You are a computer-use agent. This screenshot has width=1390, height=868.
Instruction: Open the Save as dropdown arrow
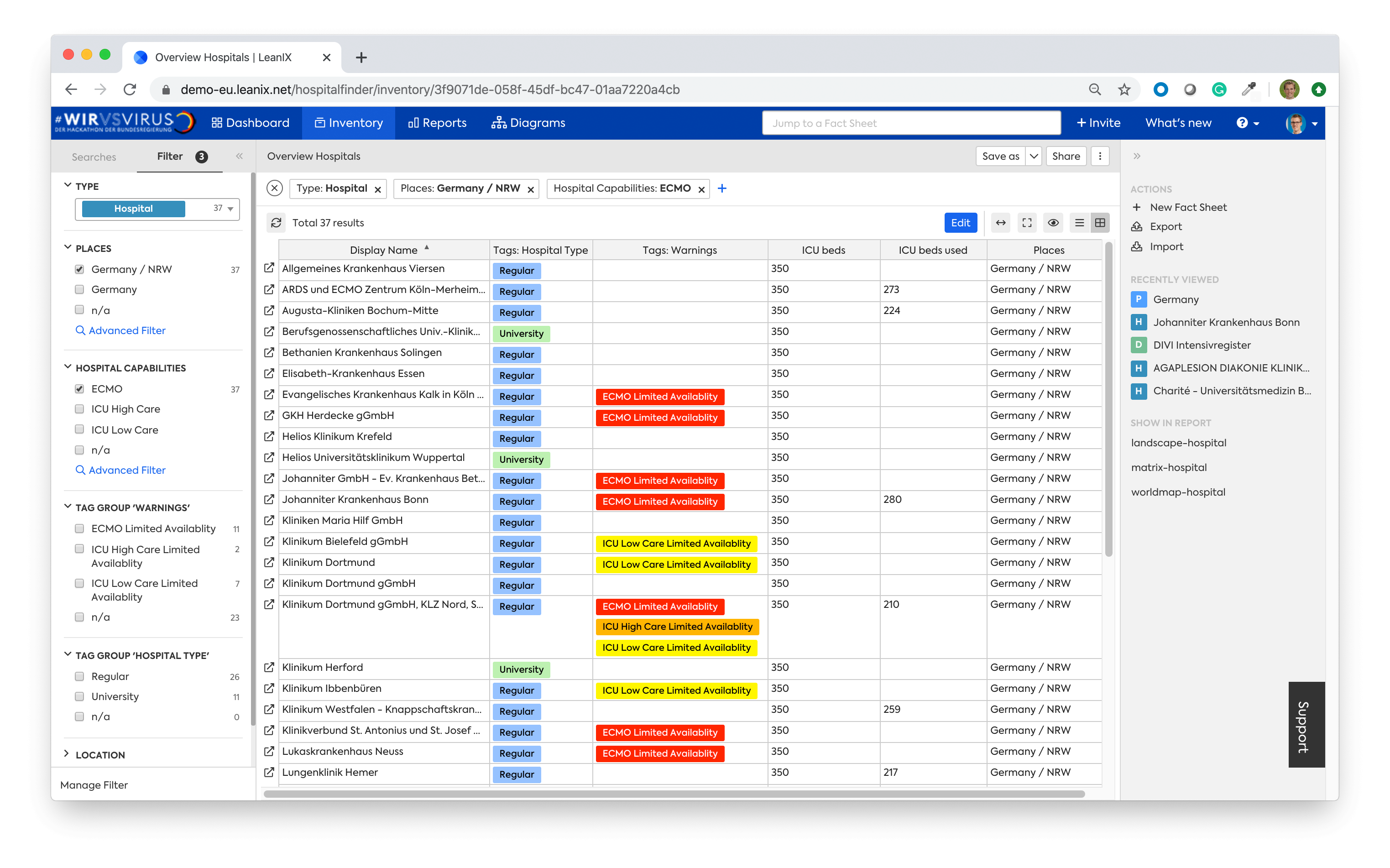(1033, 156)
